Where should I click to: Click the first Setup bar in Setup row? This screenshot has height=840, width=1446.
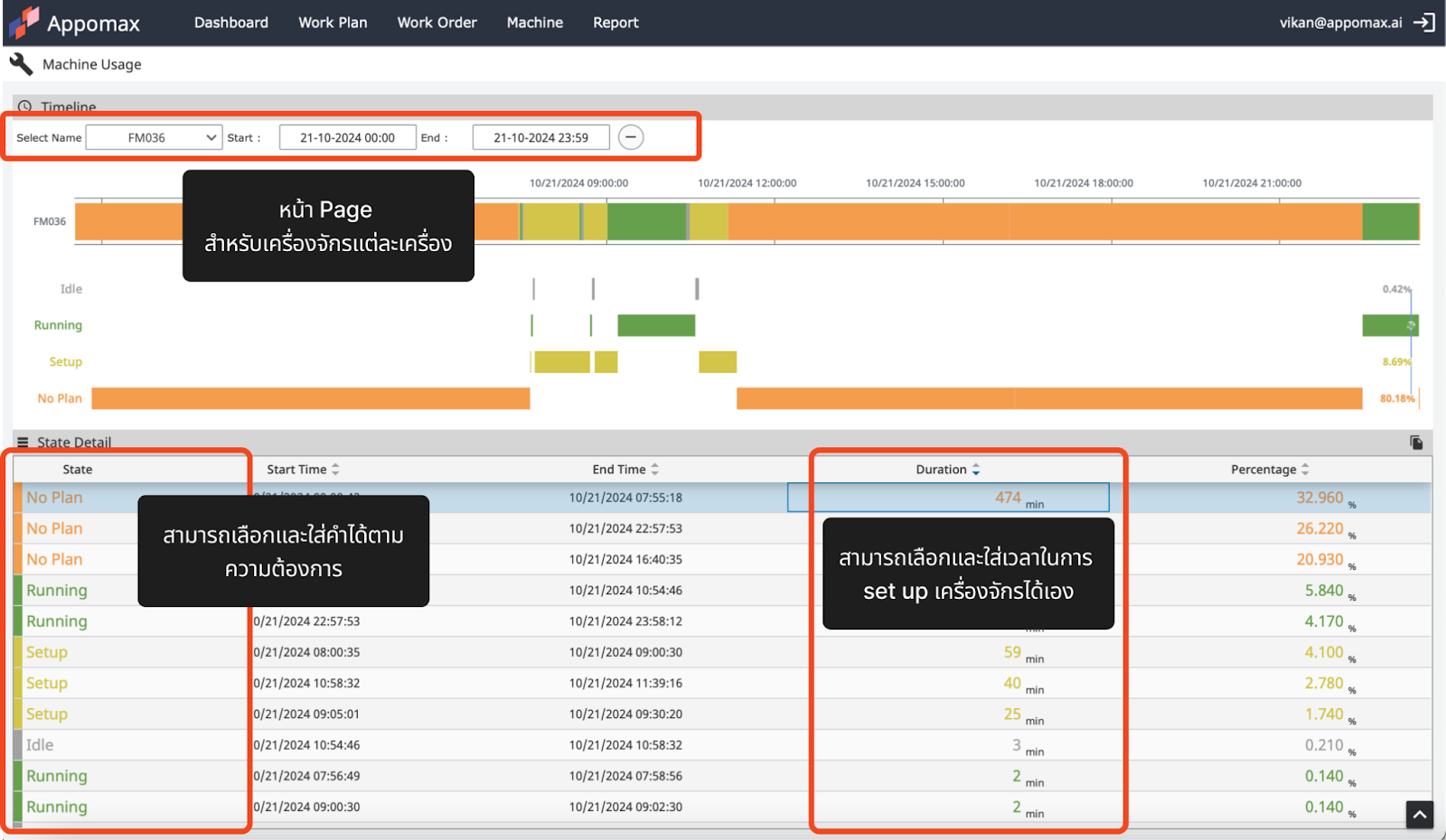tap(562, 362)
